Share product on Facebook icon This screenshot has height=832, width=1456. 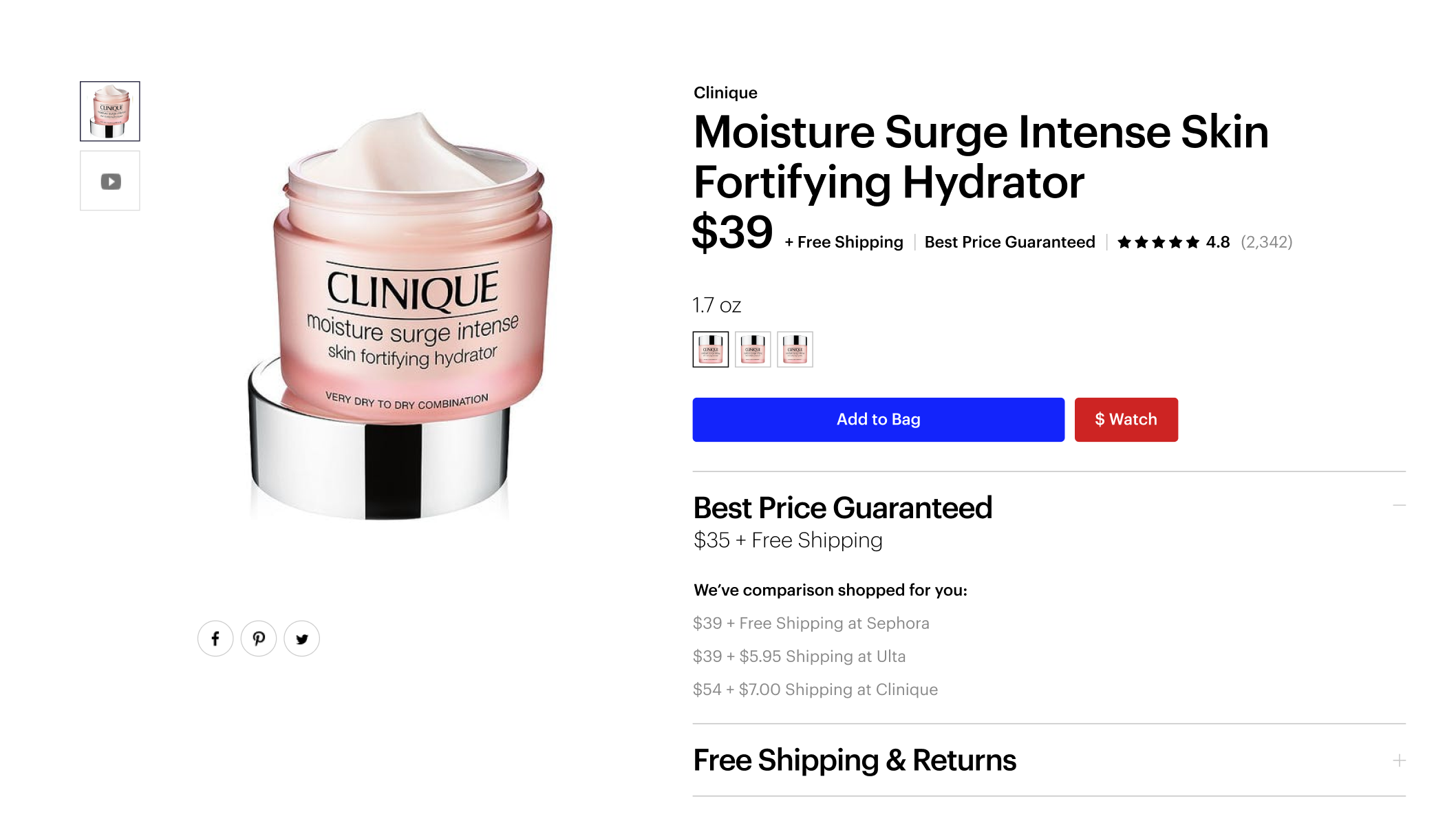[215, 639]
